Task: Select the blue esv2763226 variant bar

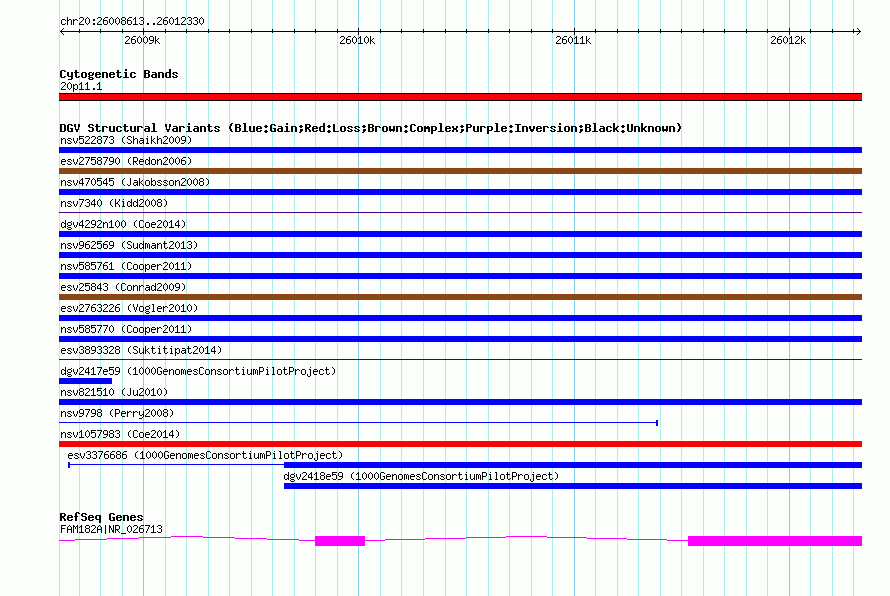Action: (460, 318)
